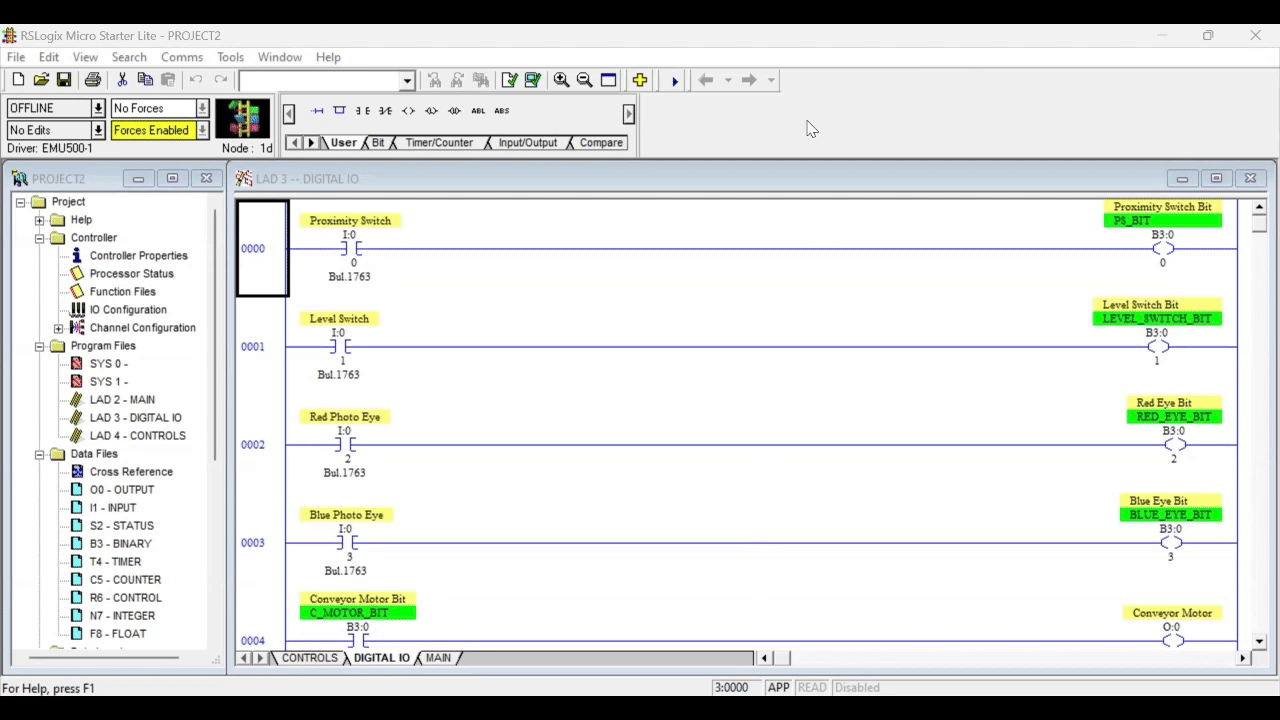Insert the ABL instruction
Screen dimensions: 1280x720
pos(478,111)
